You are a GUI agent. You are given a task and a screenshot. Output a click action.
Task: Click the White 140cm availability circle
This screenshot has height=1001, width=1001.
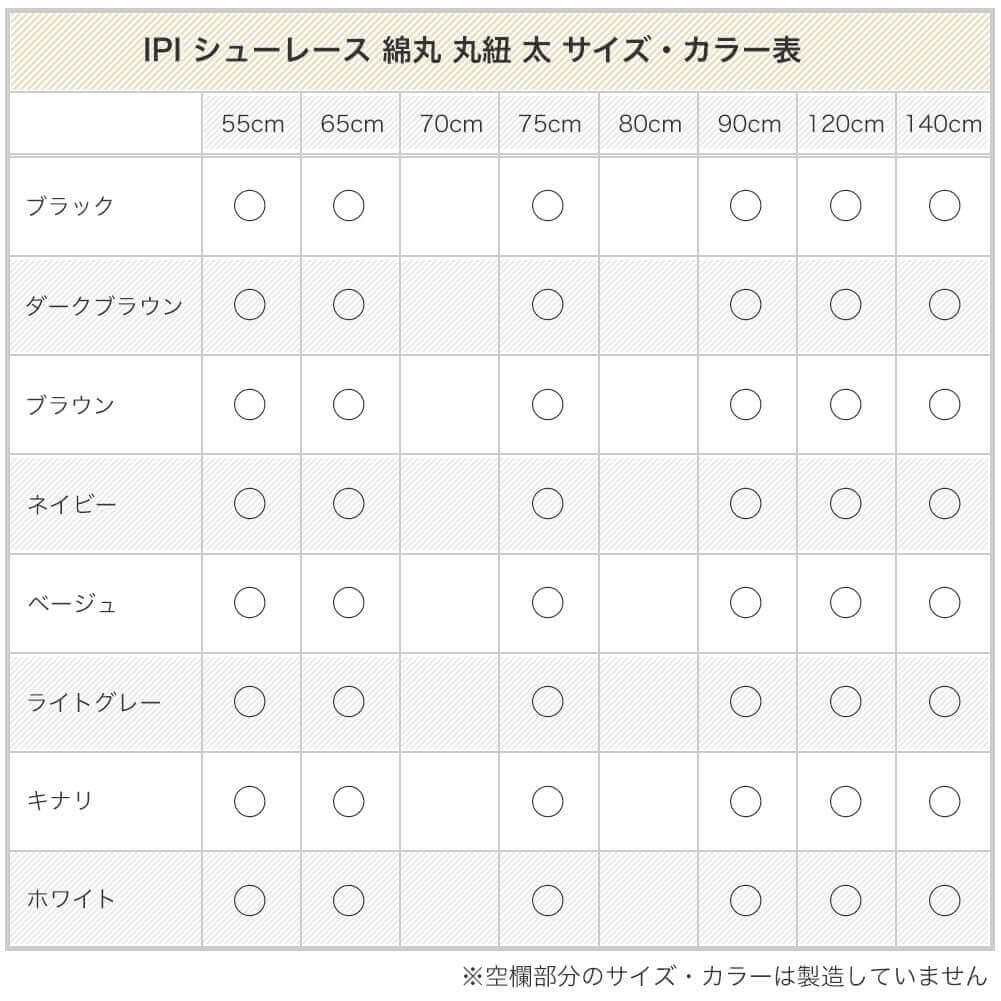(944, 900)
